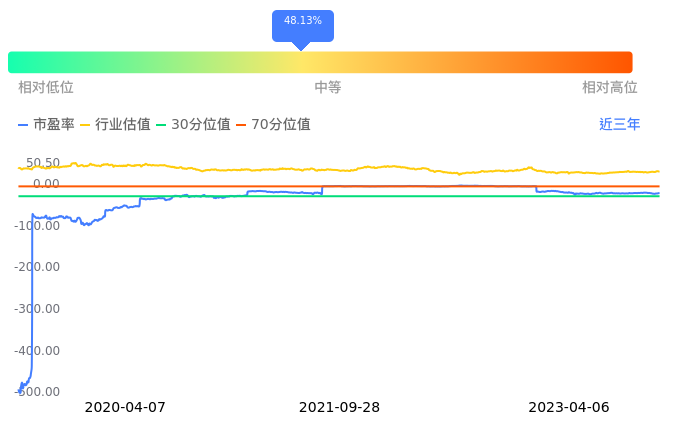Toggle the 市盈率 legend series
Screen dimensions: 686x442
pyautogui.click(x=47, y=125)
